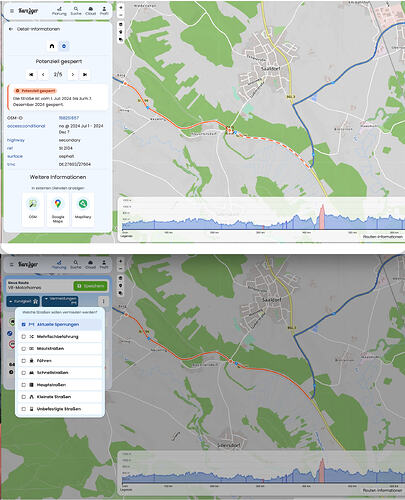The image size is (405, 500).
Task: Click red peak in upper elevation profile
Action: 322,216
